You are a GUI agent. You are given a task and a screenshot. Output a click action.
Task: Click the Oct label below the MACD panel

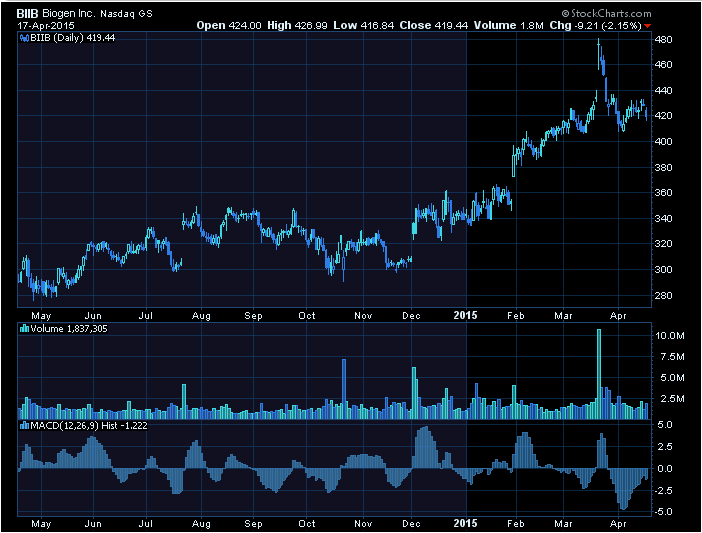[307, 524]
